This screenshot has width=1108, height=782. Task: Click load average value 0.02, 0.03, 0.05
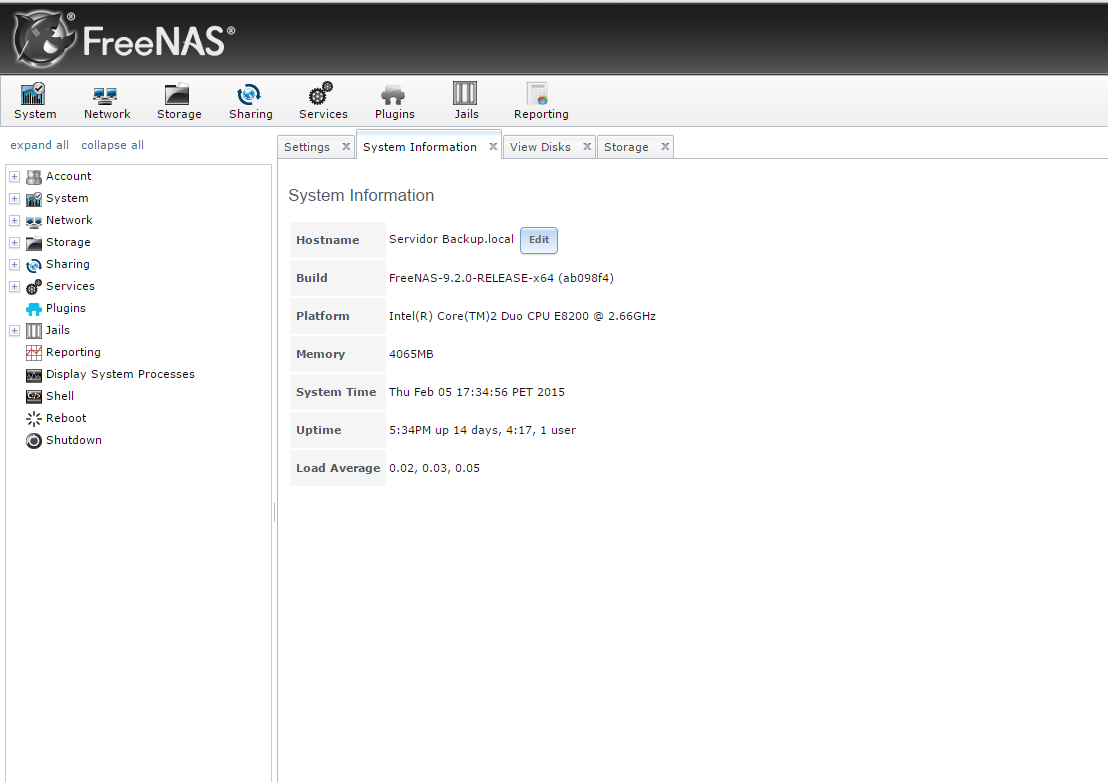click(x=435, y=468)
